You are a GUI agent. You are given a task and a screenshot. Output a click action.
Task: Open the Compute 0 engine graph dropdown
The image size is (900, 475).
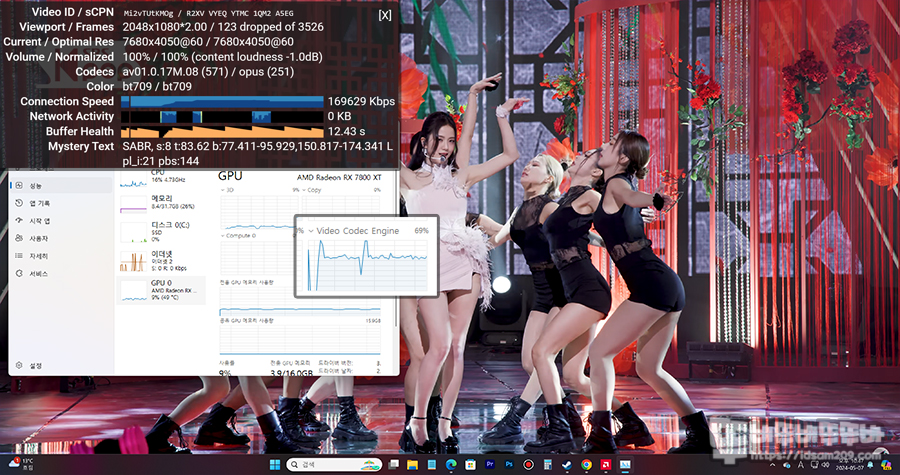[x=223, y=236]
